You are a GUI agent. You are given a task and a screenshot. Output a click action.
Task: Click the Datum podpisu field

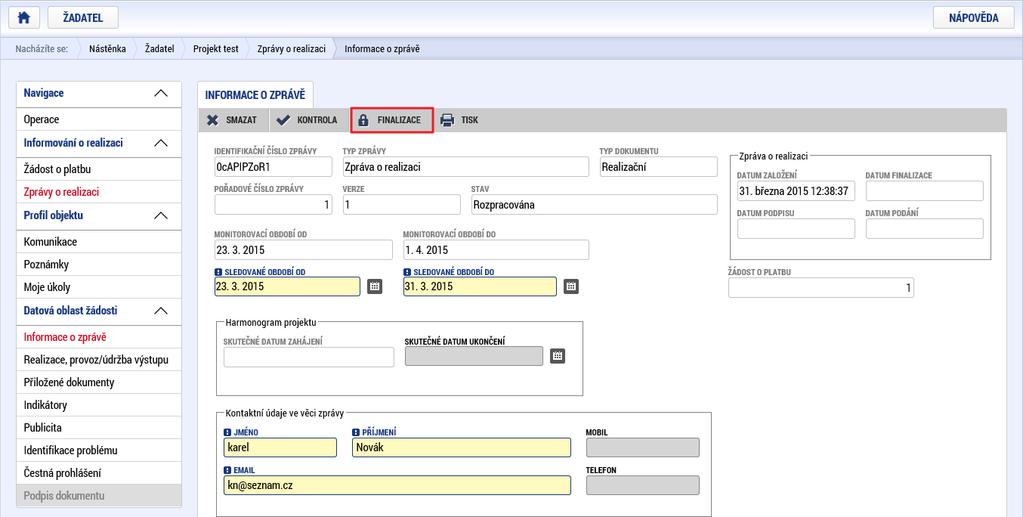(796, 228)
